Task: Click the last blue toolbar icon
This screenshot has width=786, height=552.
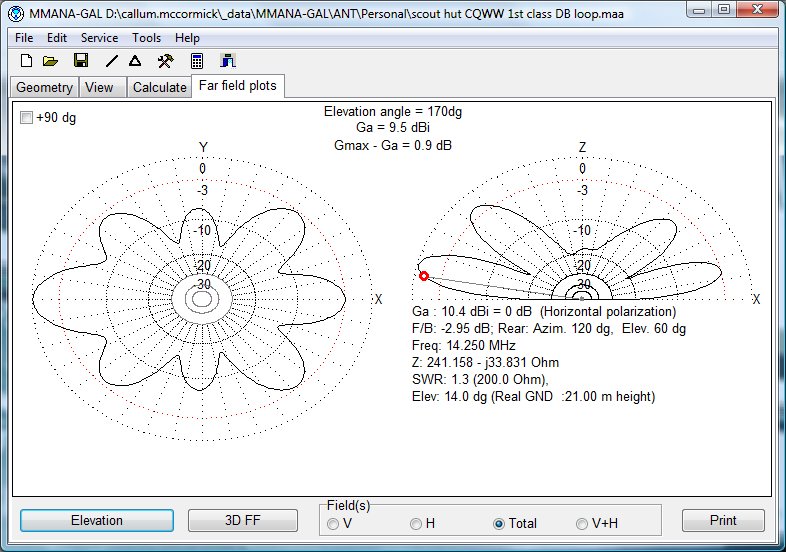Action: click(x=227, y=61)
